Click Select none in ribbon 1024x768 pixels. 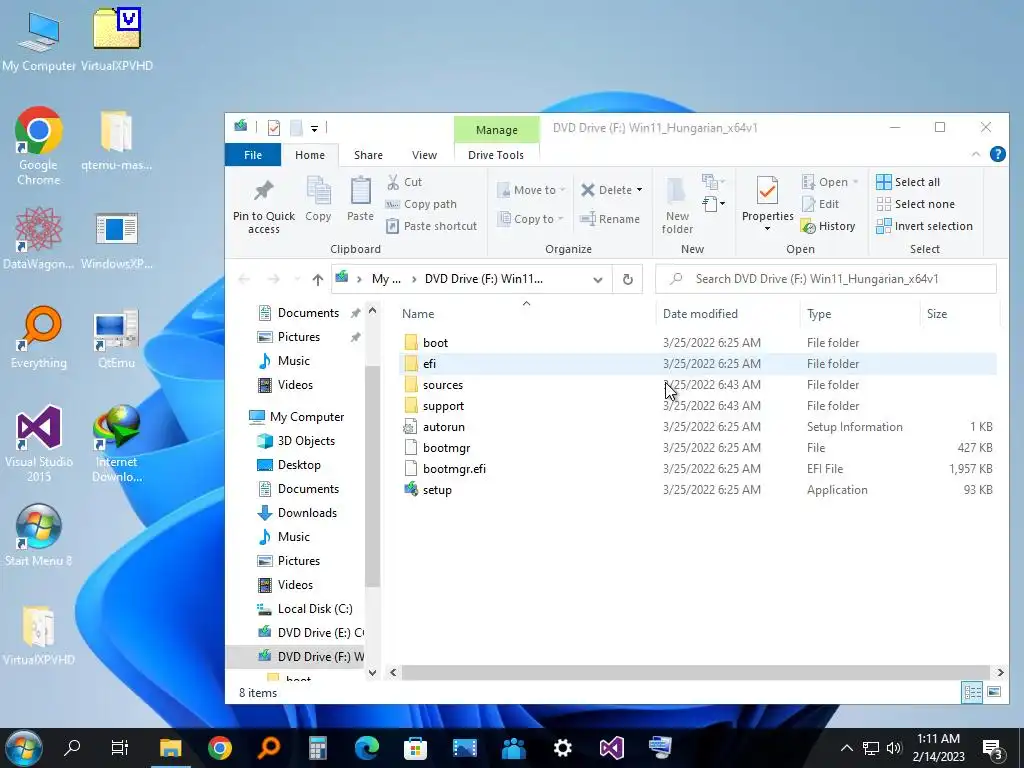pos(915,204)
